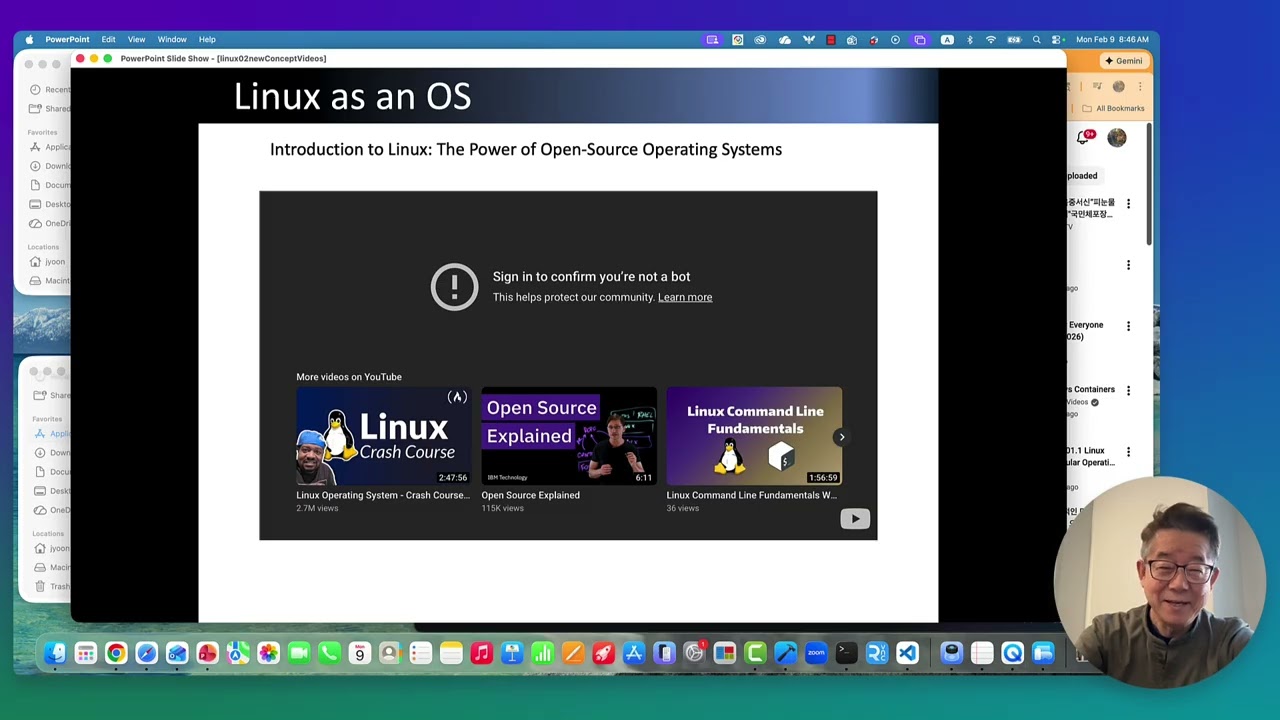
Task: Open Linux Crash Course video thumbnail
Action: click(383, 436)
